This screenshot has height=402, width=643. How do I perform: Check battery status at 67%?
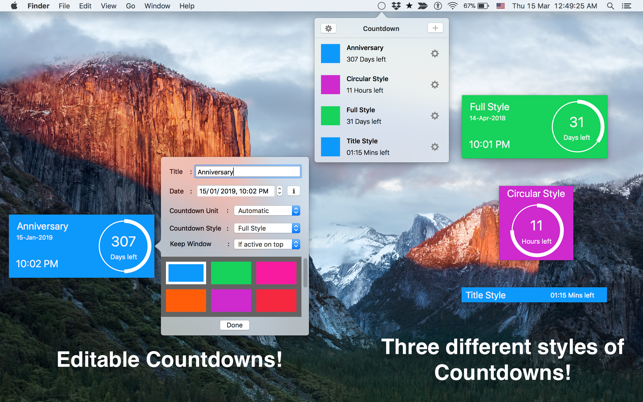(x=476, y=6)
